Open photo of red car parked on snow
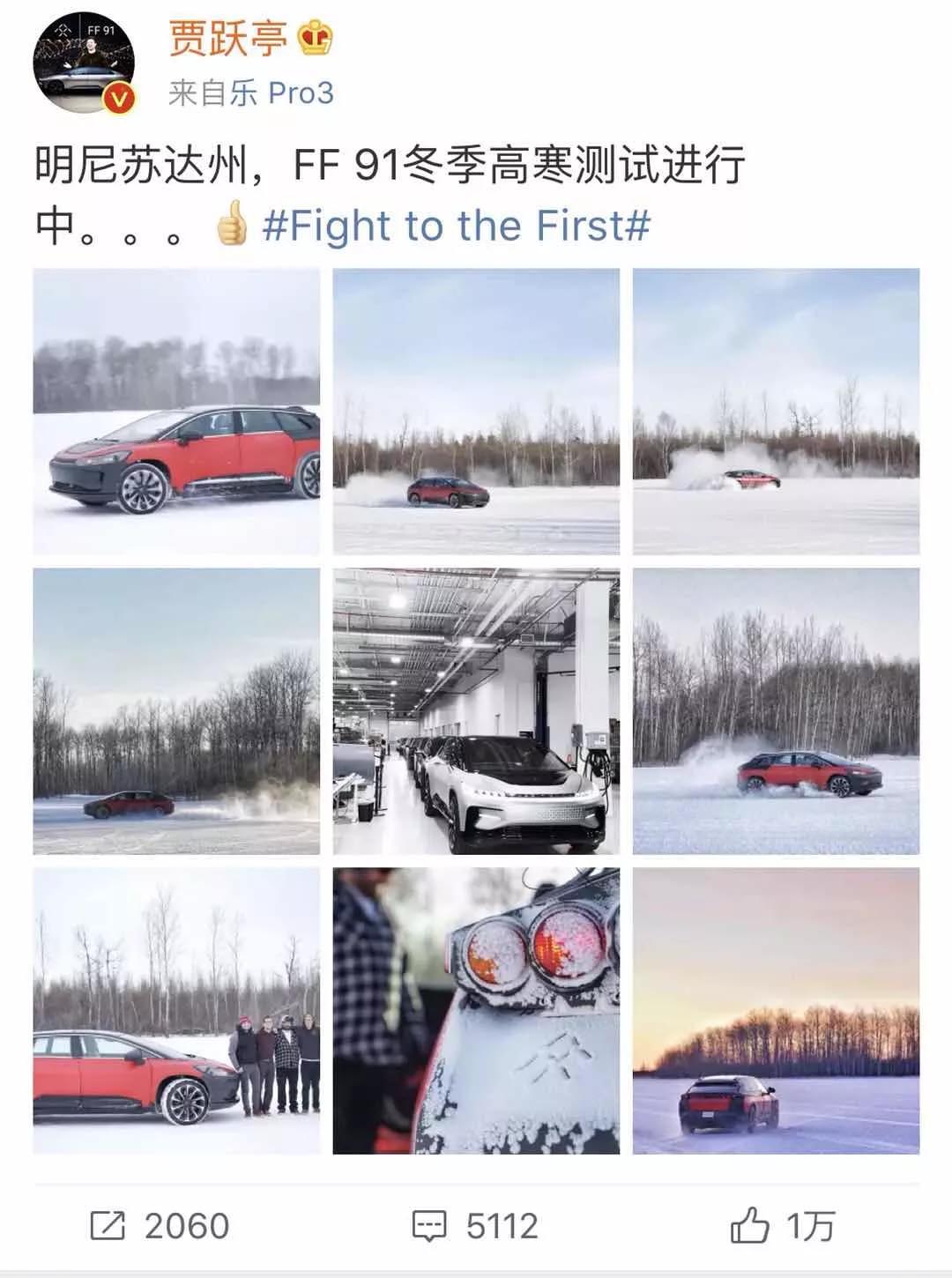Image resolution: width=952 pixels, height=1278 pixels. pos(176,412)
